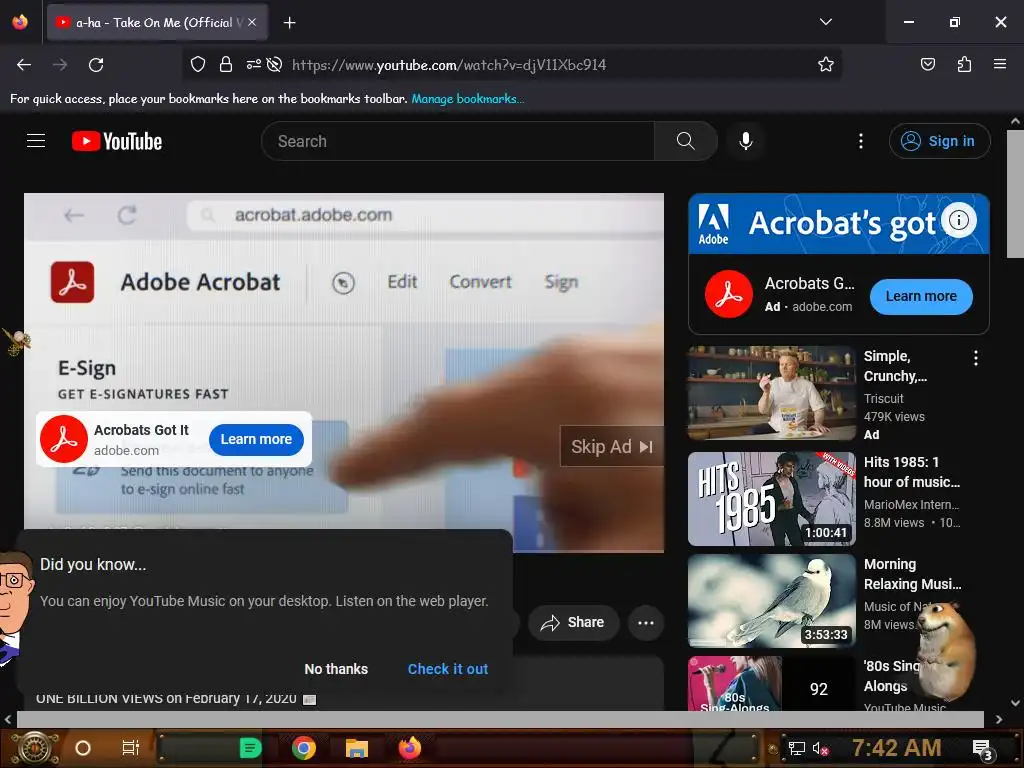Click the Manage bookmarks link
1024x768 pixels.
click(468, 99)
